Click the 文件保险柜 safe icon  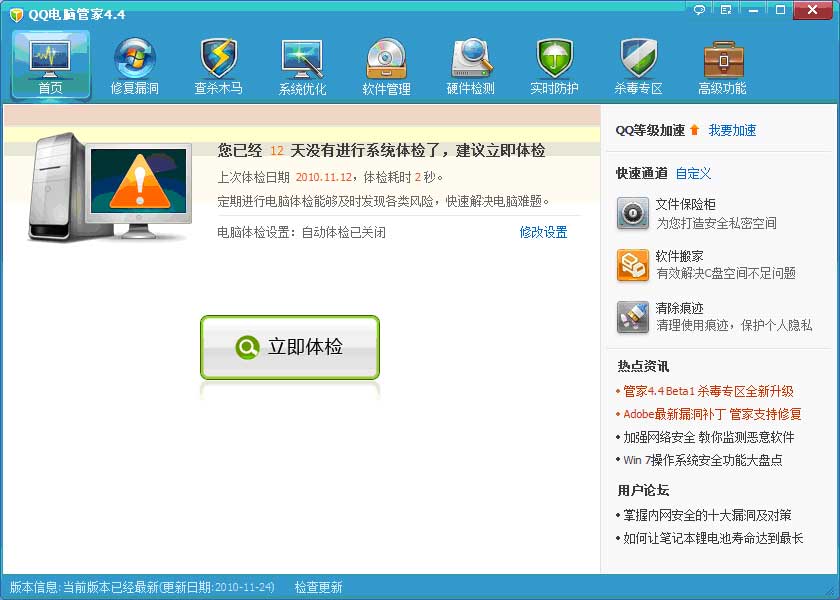click(633, 213)
